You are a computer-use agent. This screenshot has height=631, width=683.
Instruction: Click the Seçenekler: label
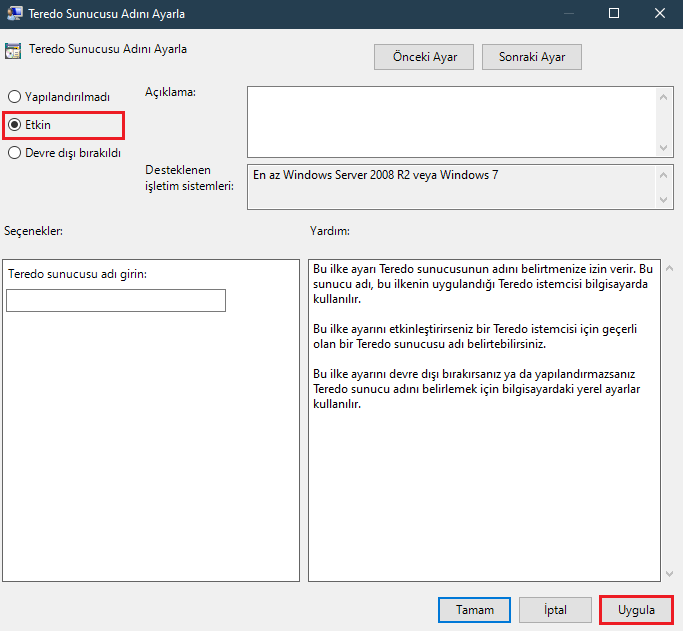(34, 231)
